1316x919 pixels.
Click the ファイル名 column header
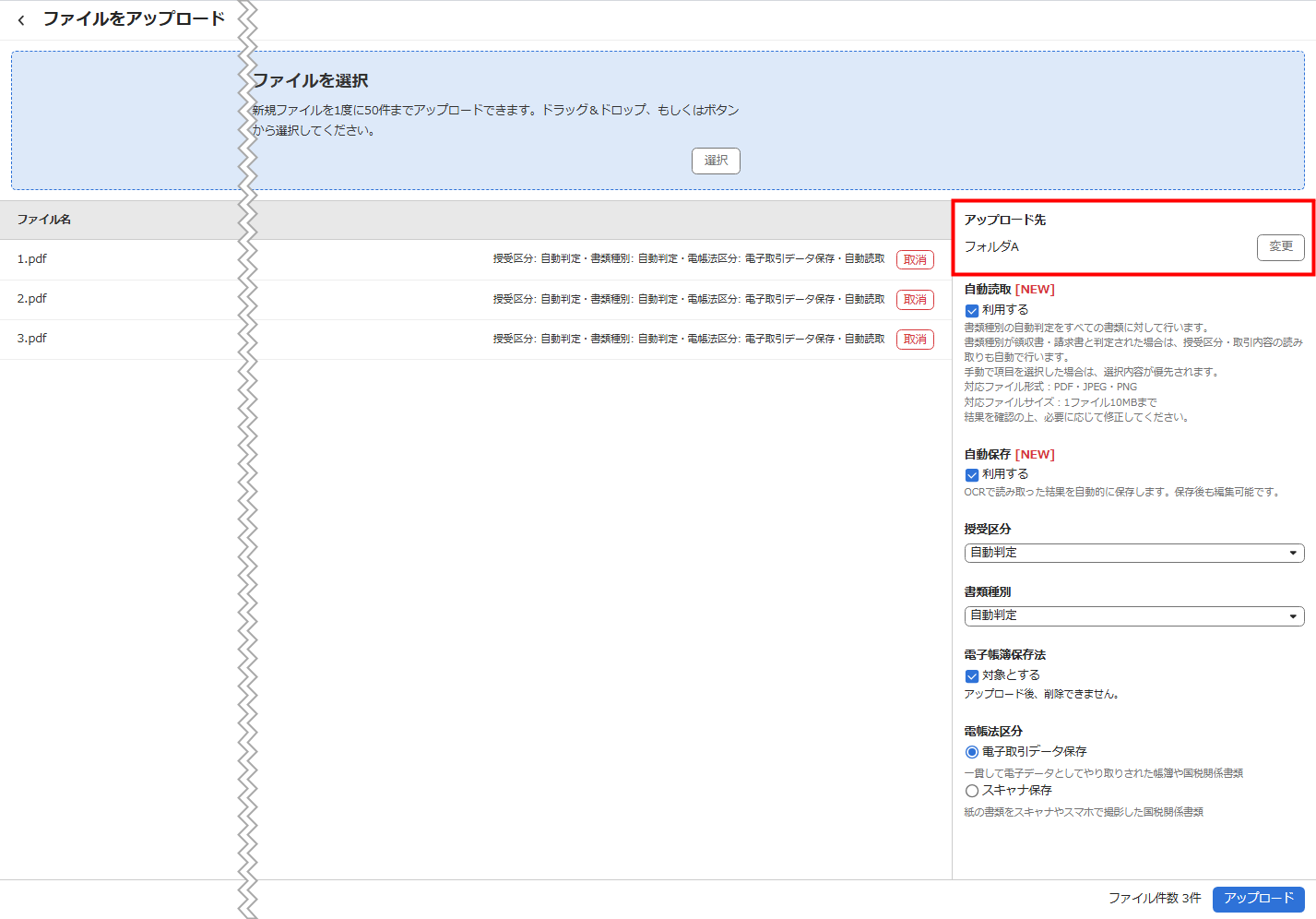tap(44, 220)
